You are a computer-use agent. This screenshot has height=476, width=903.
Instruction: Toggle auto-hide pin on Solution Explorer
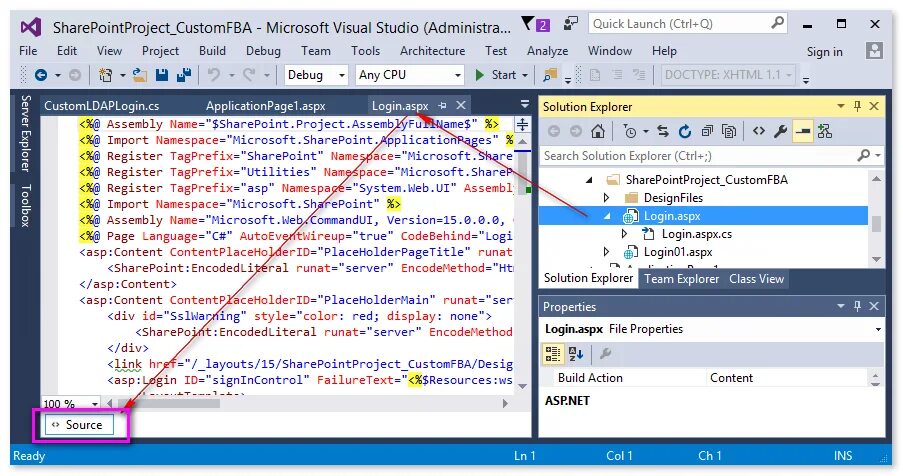coord(858,106)
